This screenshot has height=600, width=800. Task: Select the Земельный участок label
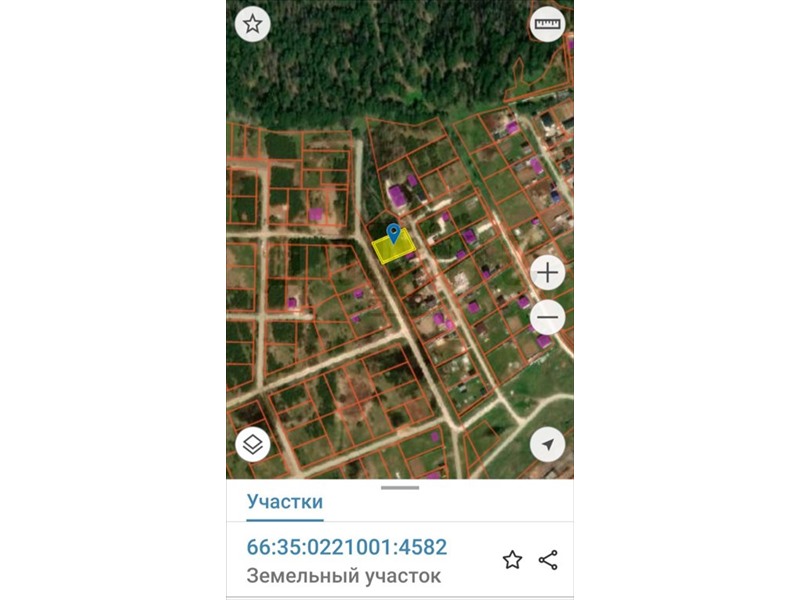click(x=343, y=576)
